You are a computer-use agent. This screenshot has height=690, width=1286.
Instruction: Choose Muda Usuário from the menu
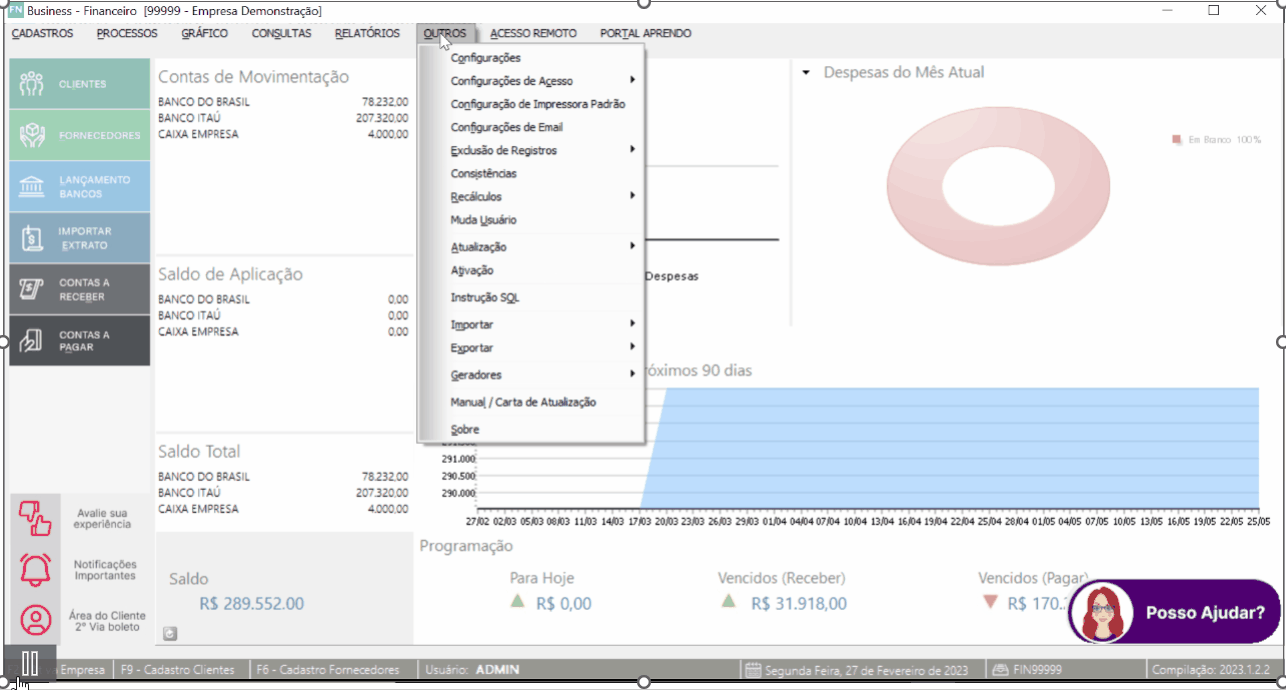point(484,220)
